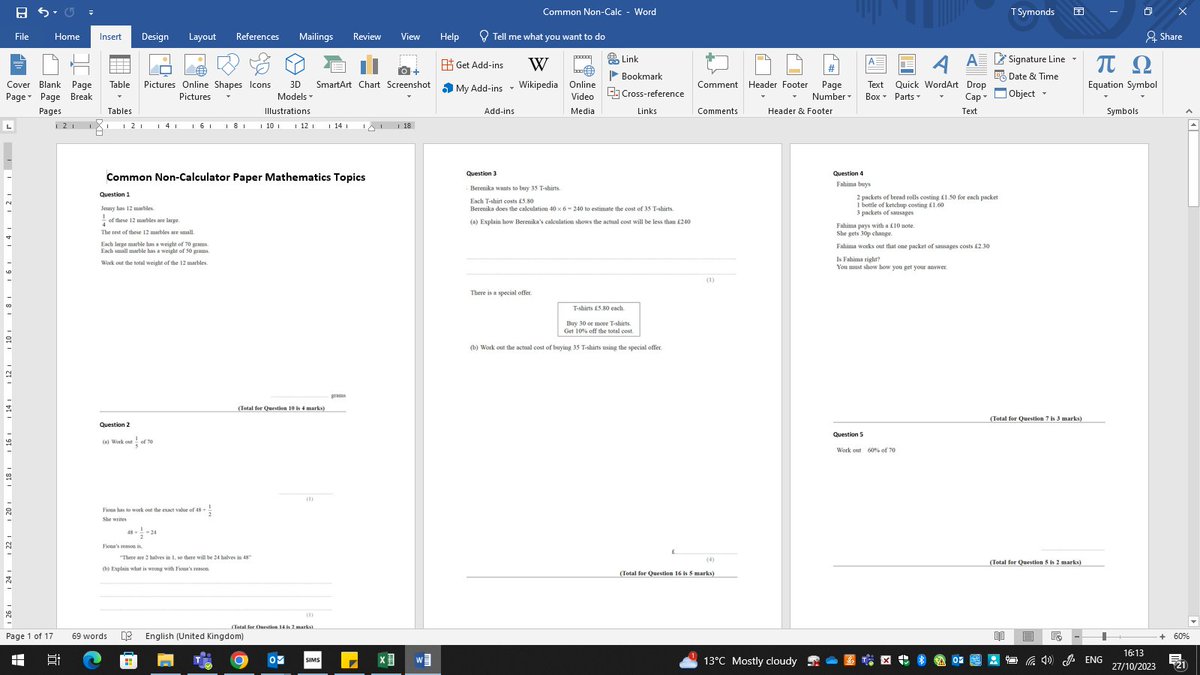Switch to Print Layout view

click(x=1028, y=636)
